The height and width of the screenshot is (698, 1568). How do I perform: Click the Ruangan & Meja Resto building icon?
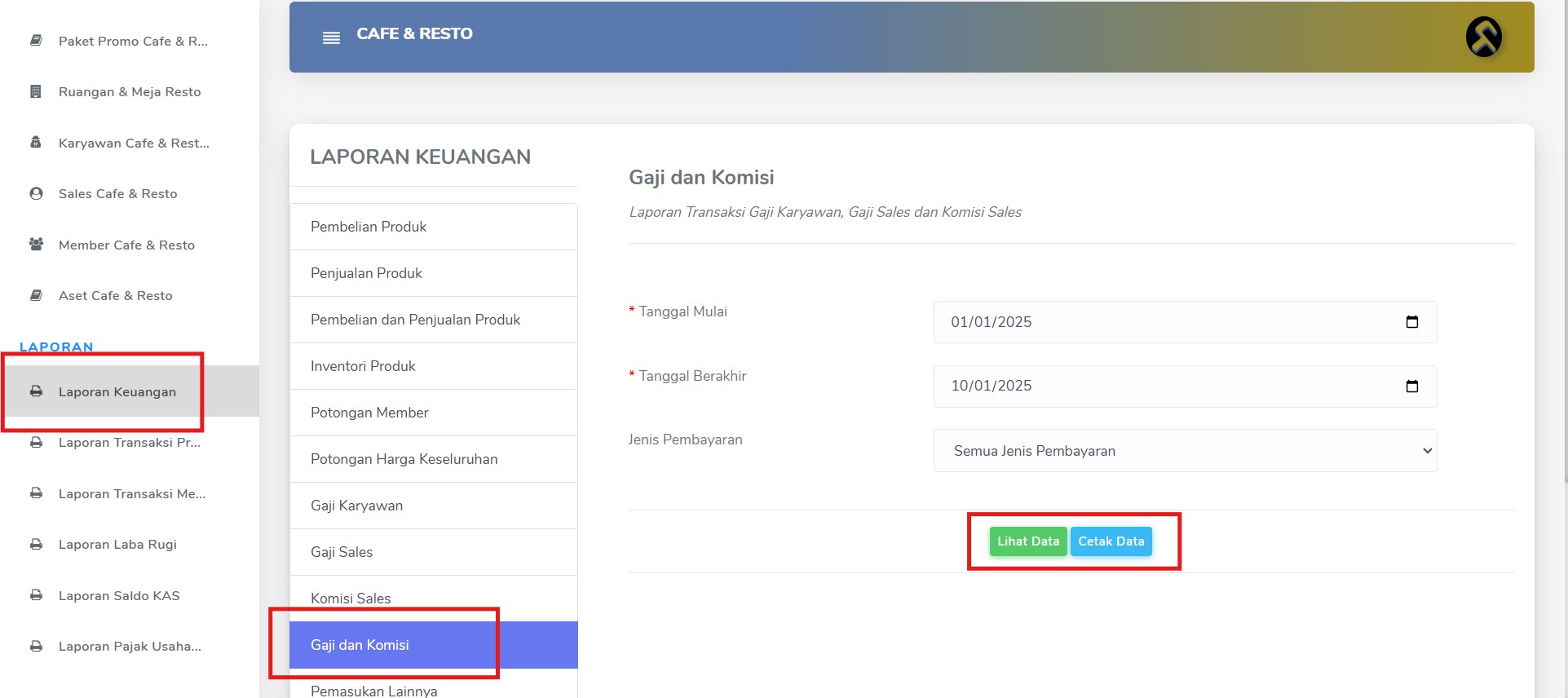(x=36, y=91)
